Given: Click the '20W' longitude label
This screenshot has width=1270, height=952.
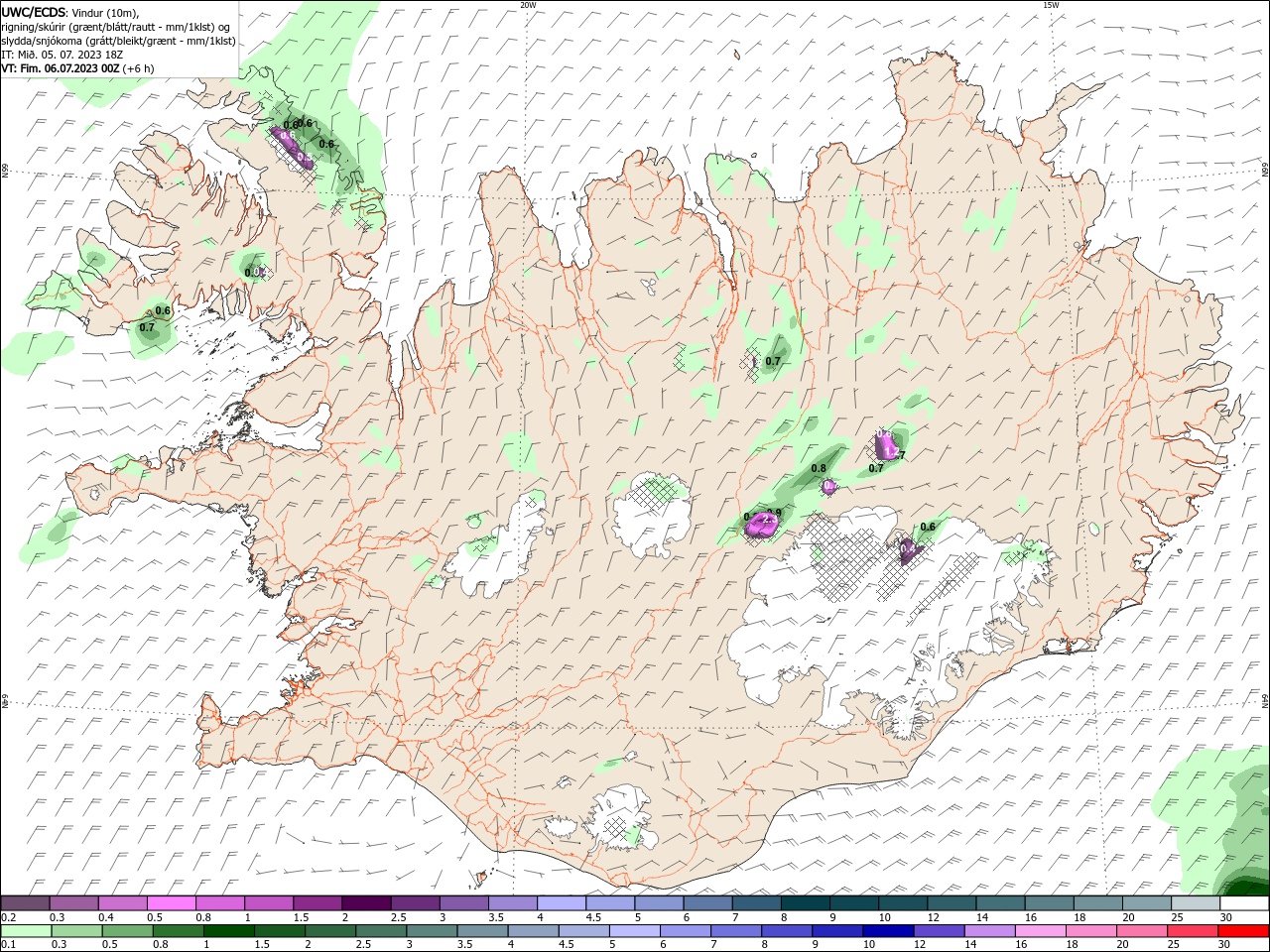Looking at the screenshot, I should click(528, 5).
